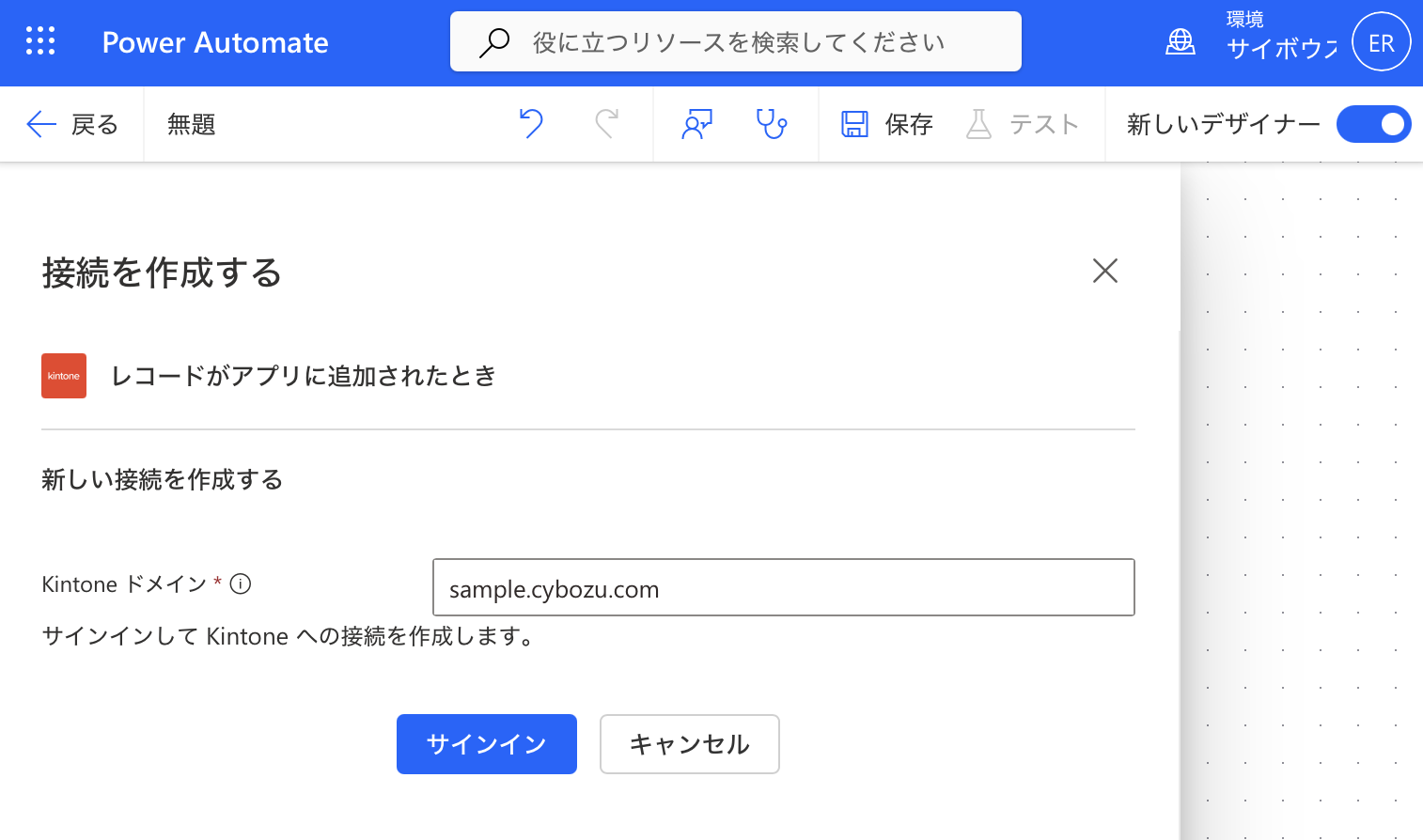This screenshot has height=840, width=1423.
Task: Open the flow checker stethoscope icon
Action: point(772,124)
